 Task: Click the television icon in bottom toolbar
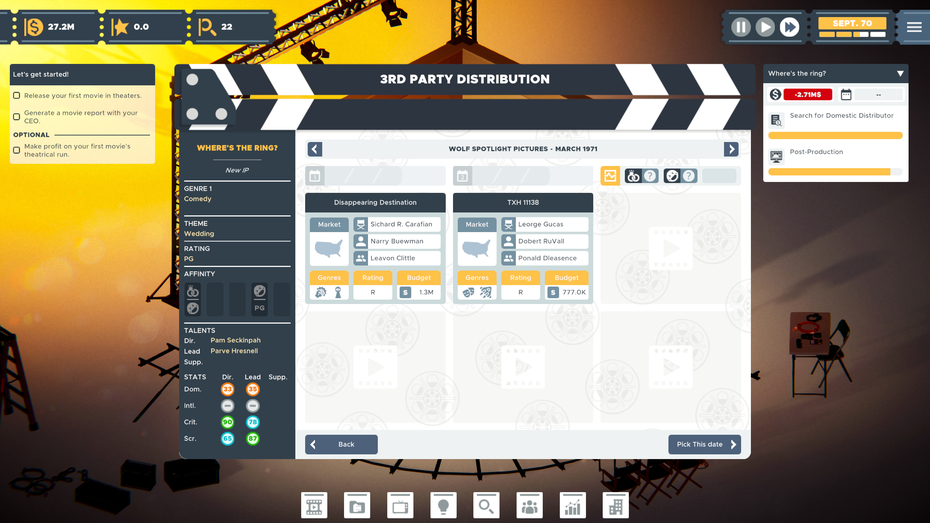pos(400,506)
